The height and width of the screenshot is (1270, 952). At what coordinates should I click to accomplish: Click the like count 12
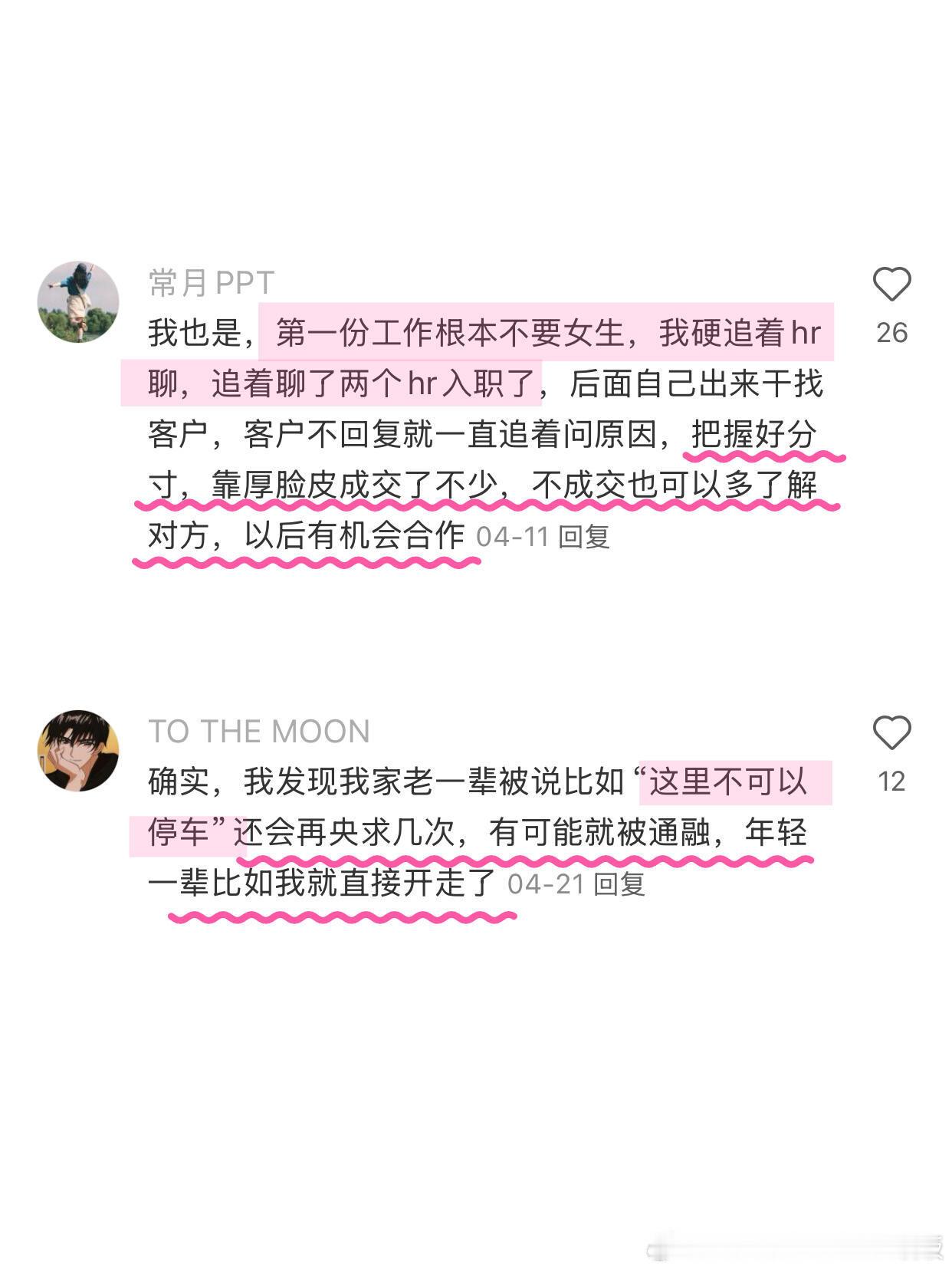point(891,781)
